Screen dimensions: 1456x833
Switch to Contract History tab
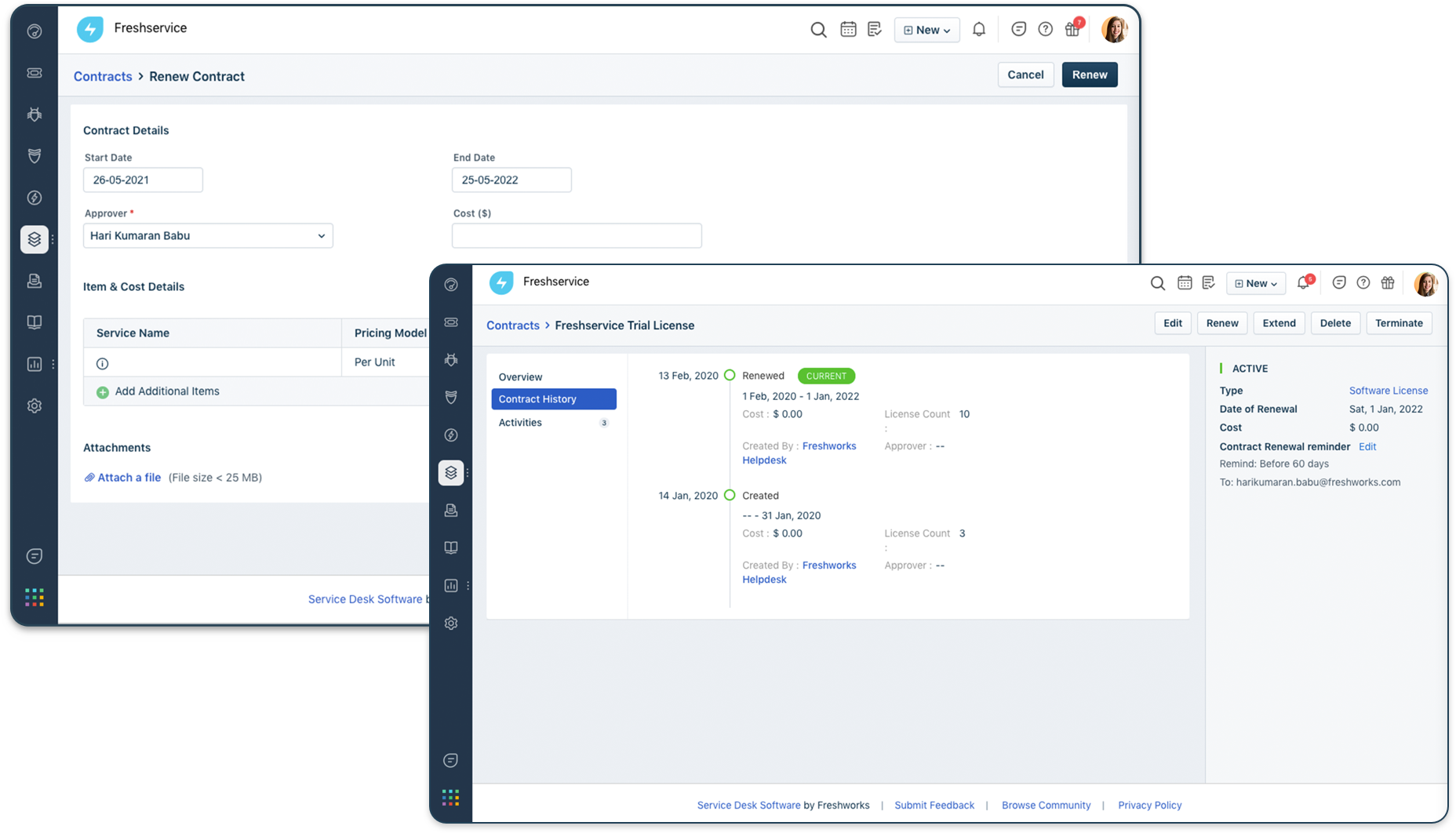[x=553, y=399]
